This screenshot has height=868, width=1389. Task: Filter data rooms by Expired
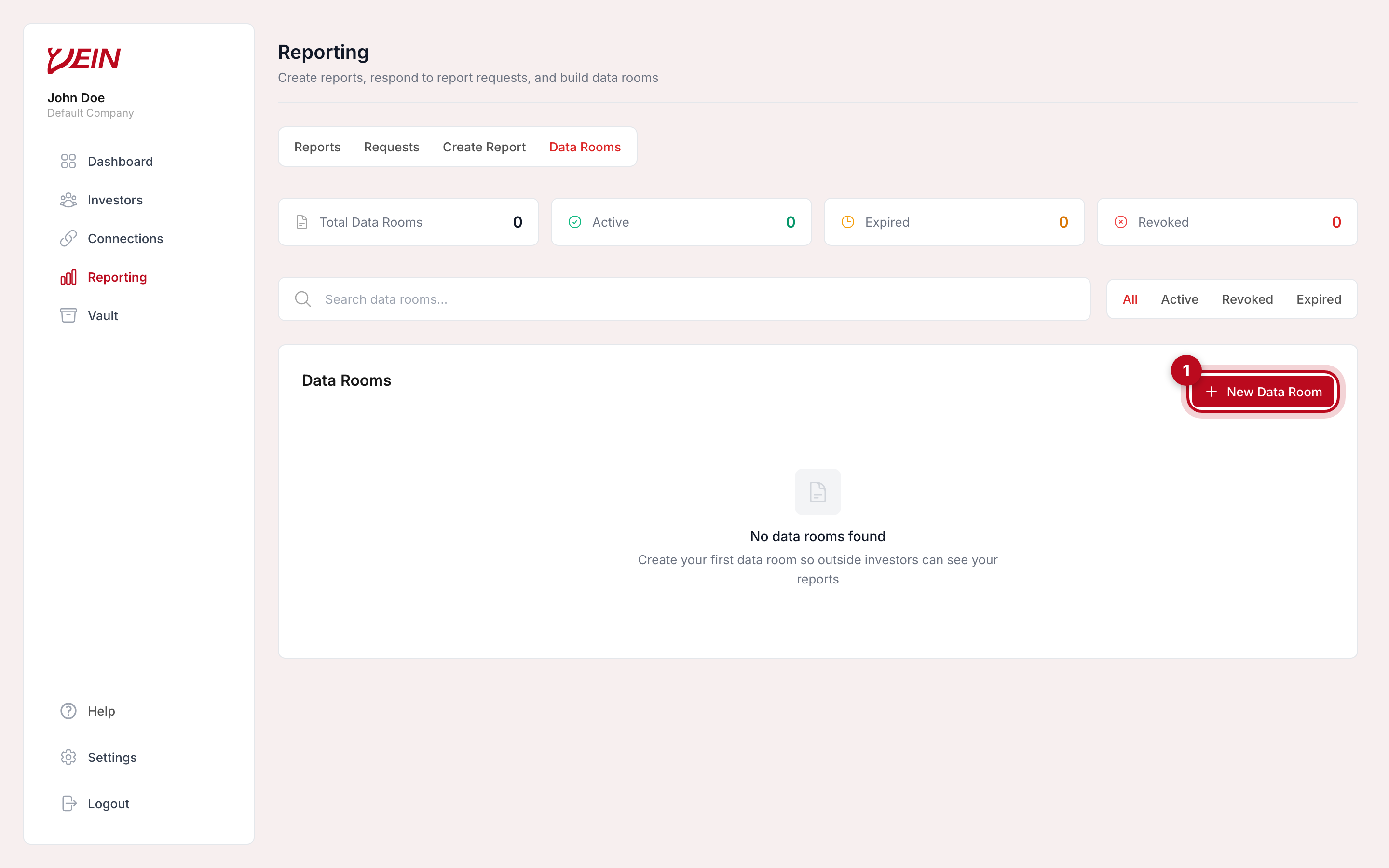(1319, 299)
